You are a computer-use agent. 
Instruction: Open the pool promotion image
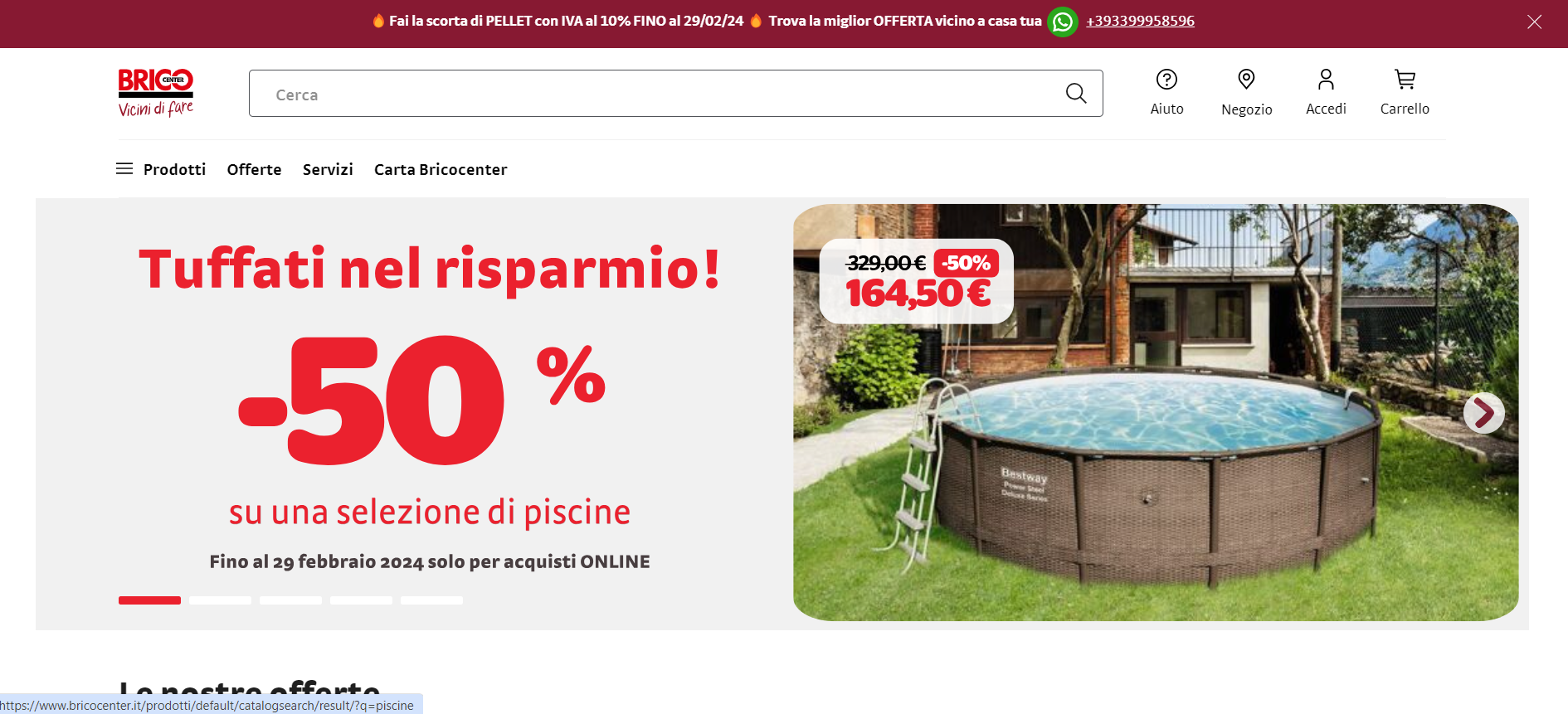tap(1156, 412)
